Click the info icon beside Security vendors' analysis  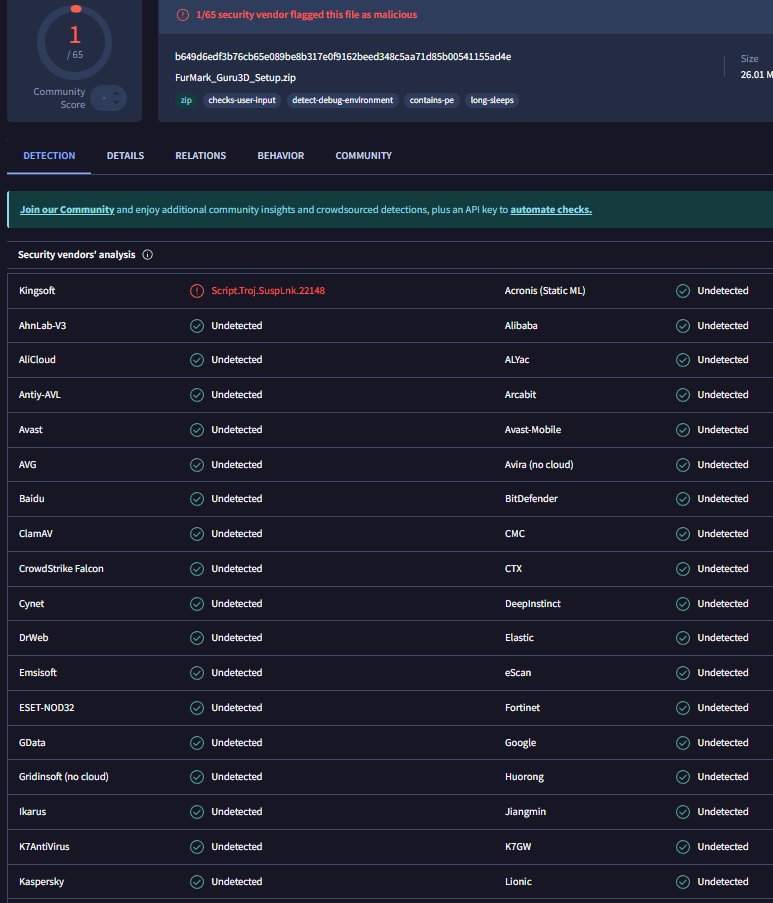147,255
